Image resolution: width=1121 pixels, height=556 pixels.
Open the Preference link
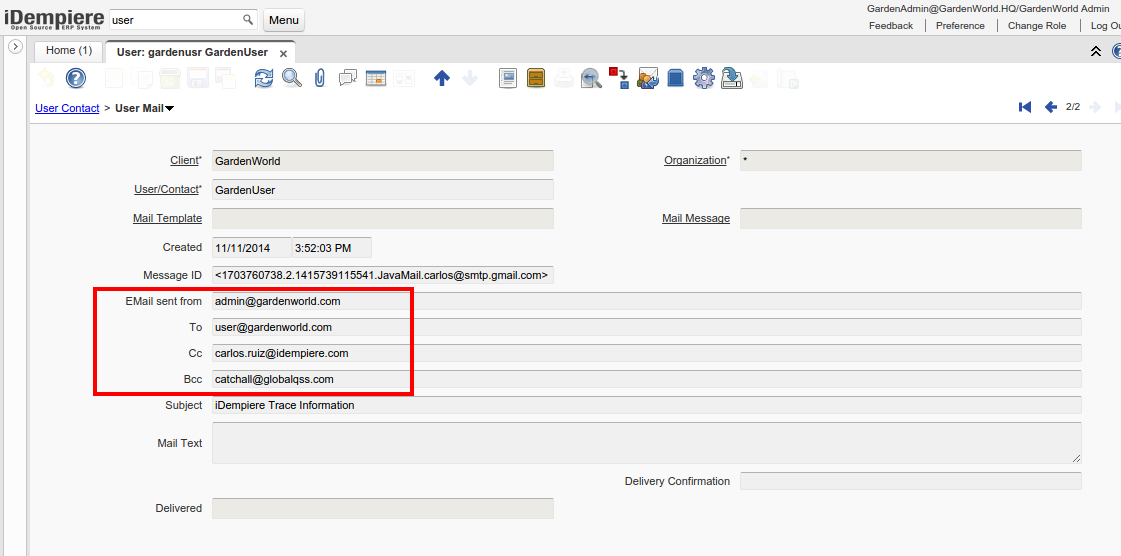[960, 26]
